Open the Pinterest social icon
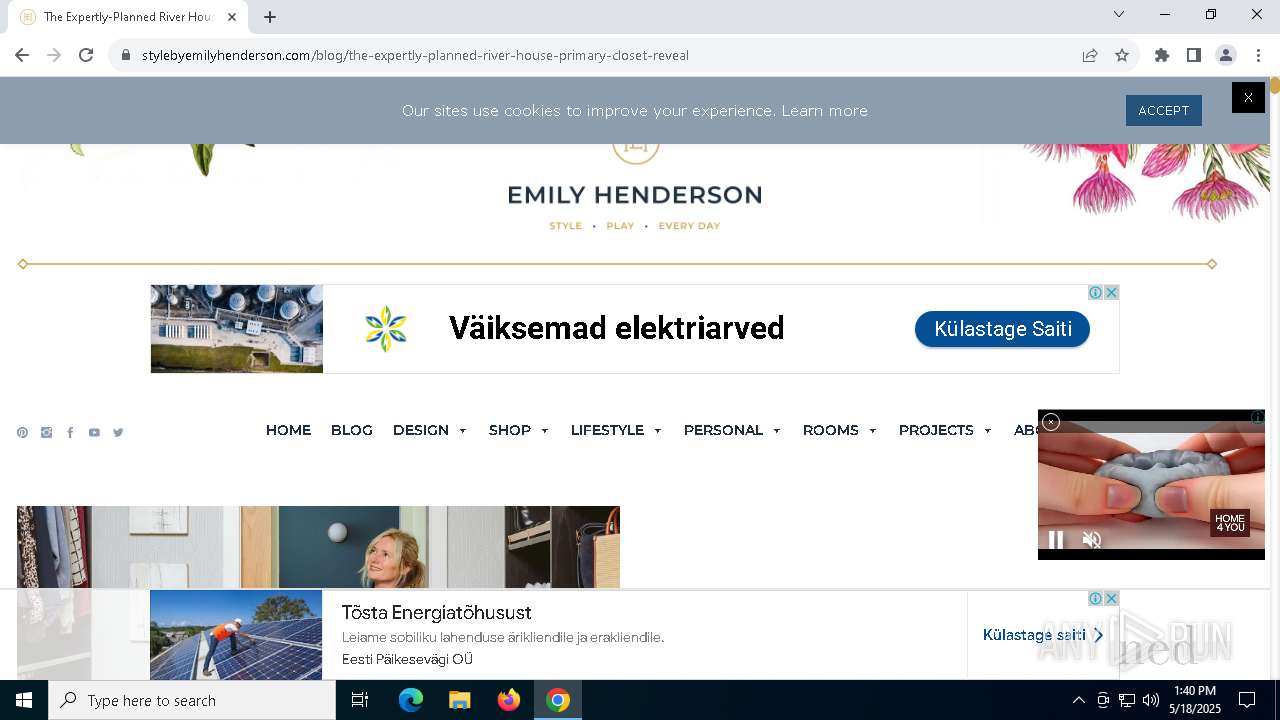Image resolution: width=1280 pixels, height=720 pixels. [x=22, y=433]
